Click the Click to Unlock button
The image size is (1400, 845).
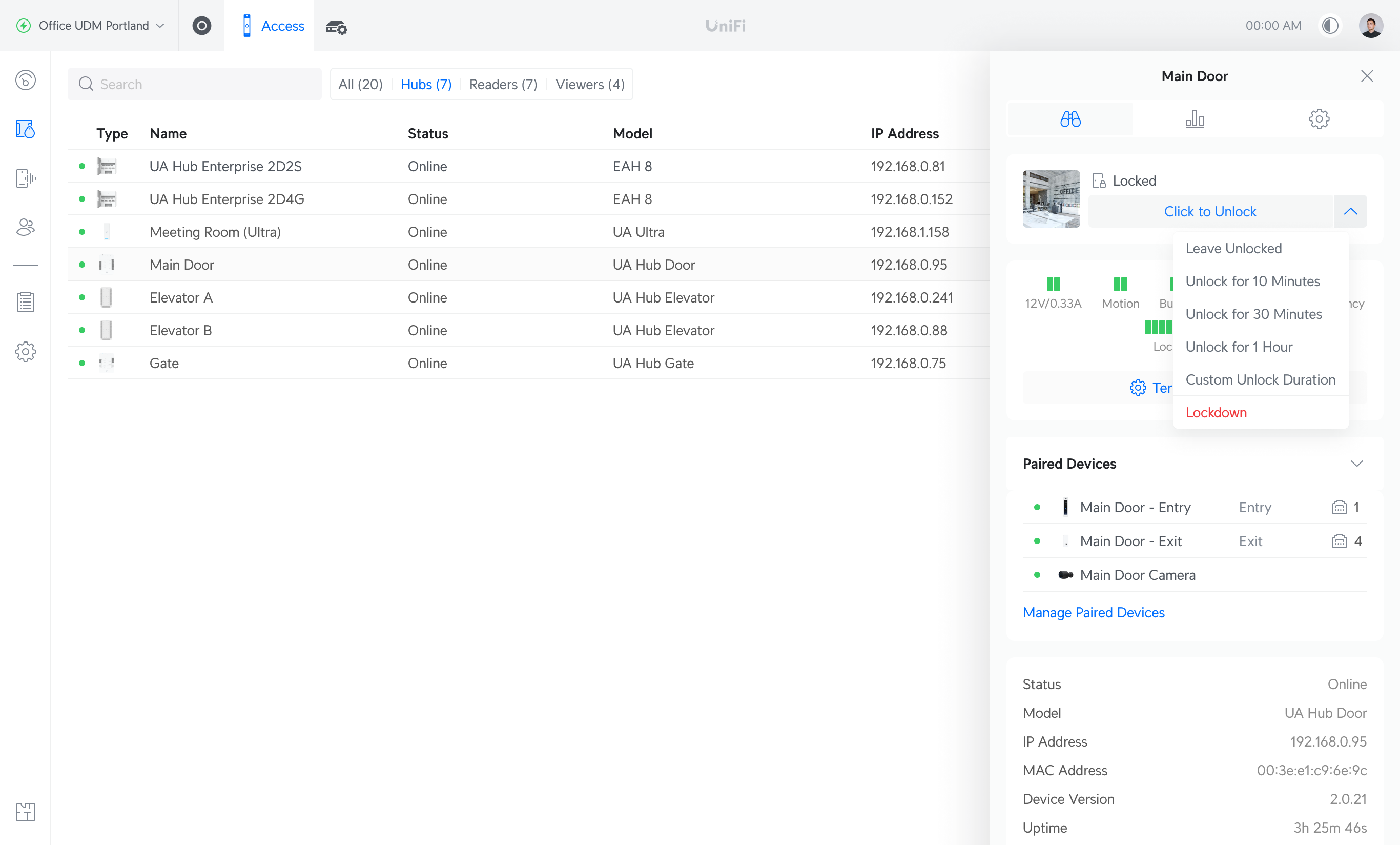coord(1210,212)
